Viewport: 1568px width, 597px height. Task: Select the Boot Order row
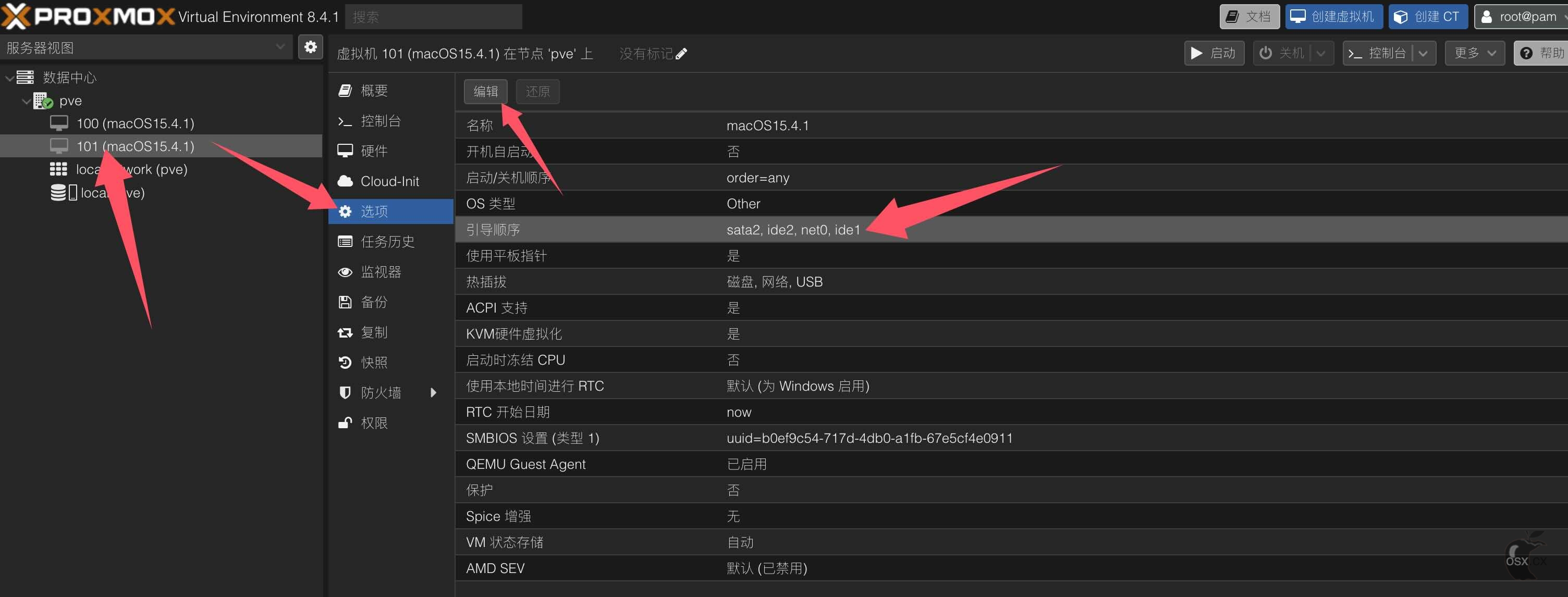(x=1011, y=229)
